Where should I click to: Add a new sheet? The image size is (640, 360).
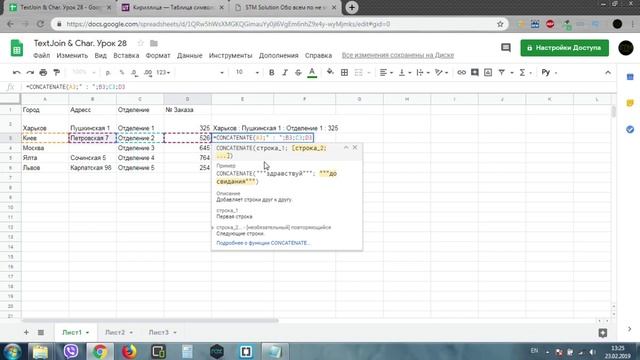27,332
